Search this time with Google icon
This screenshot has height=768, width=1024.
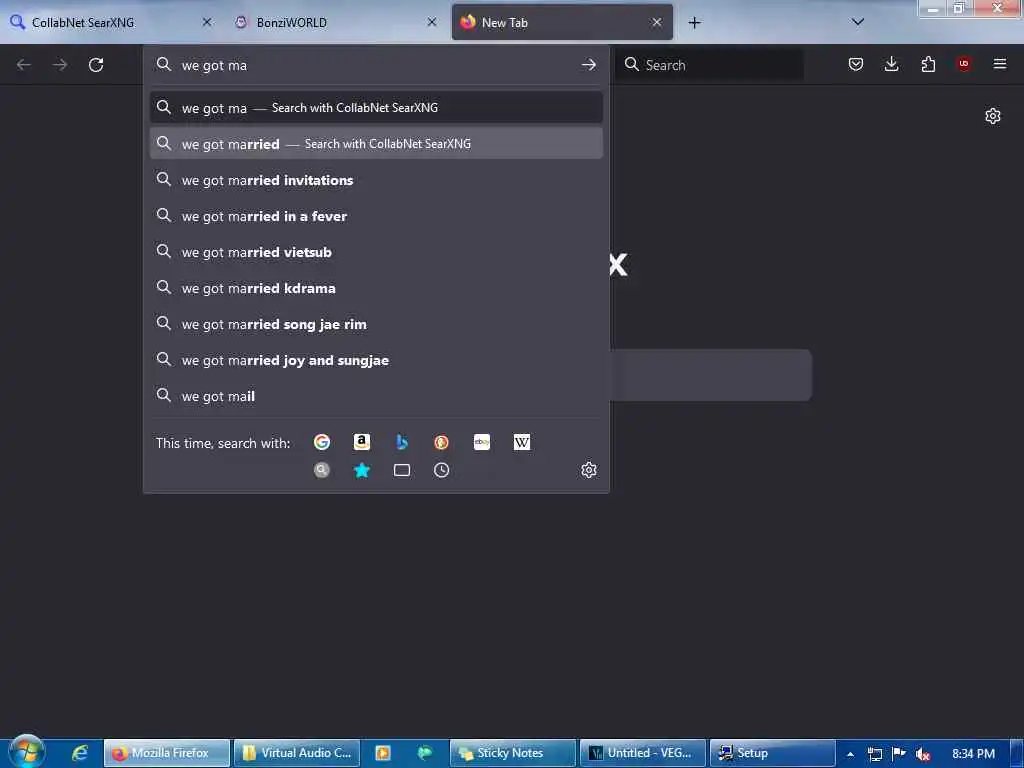coord(321,442)
